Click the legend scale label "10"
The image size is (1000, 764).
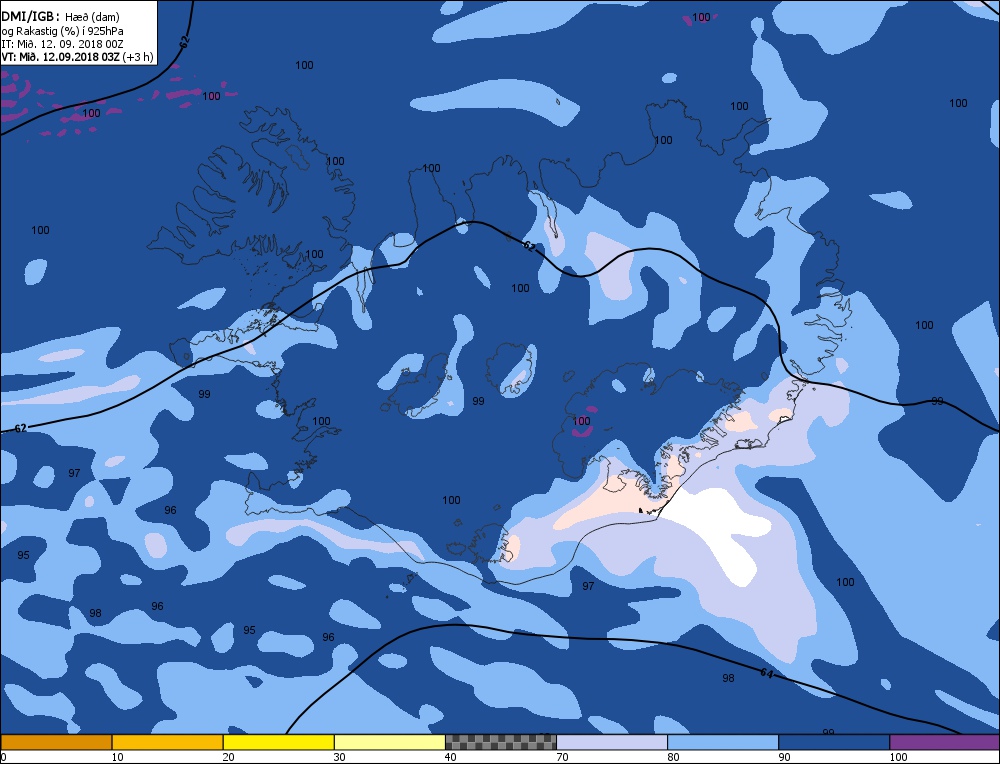pyautogui.click(x=117, y=757)
